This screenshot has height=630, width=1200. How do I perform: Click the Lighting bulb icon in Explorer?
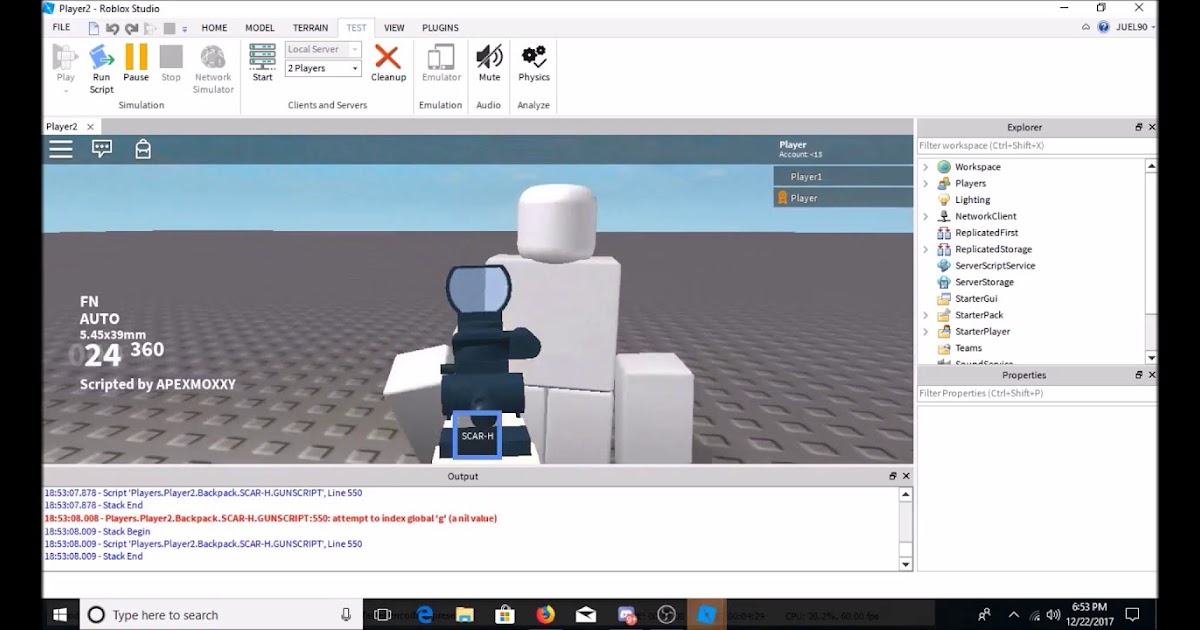[x=943, y=200]
